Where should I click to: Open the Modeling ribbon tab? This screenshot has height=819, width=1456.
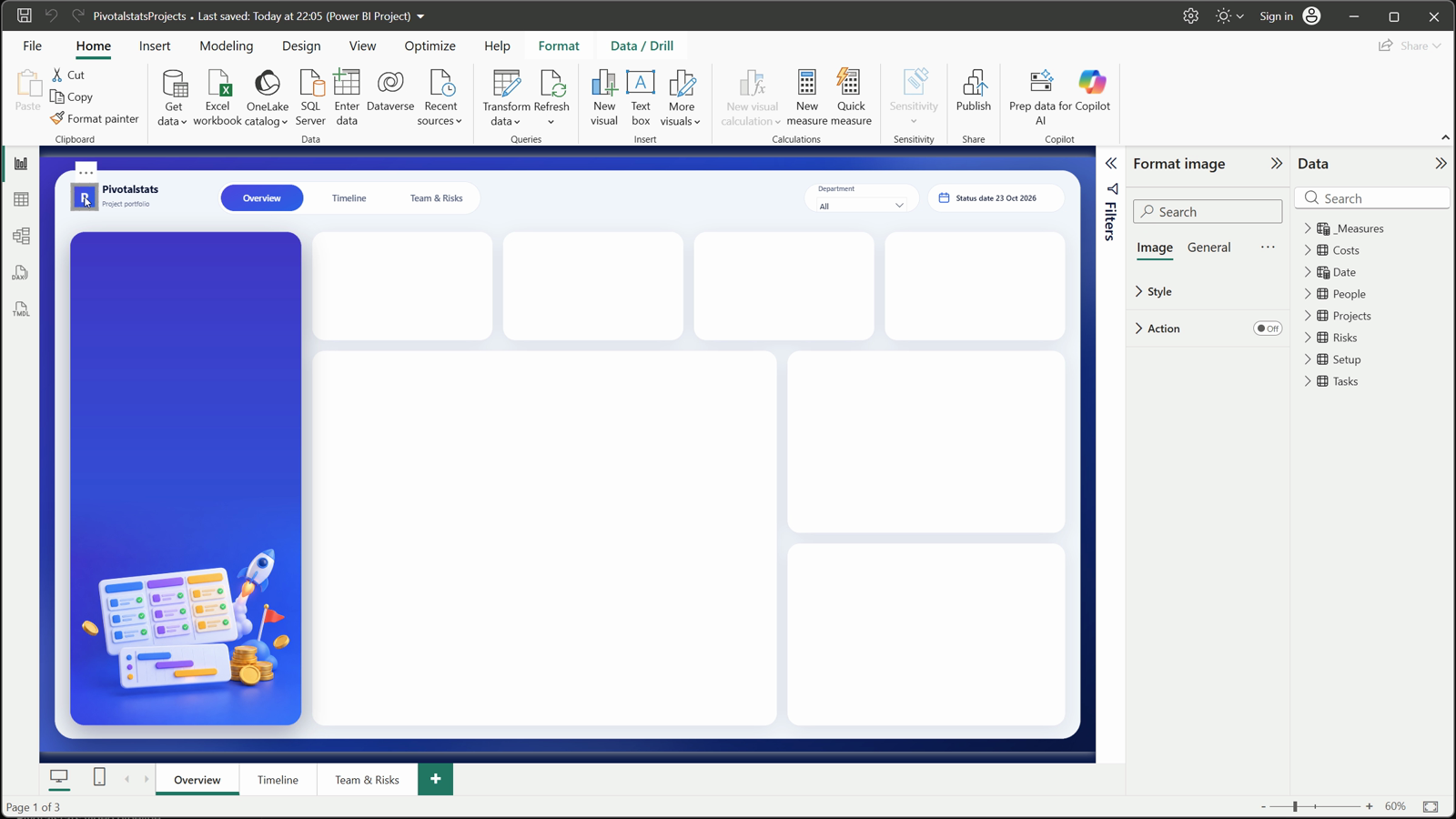point(227,45)
